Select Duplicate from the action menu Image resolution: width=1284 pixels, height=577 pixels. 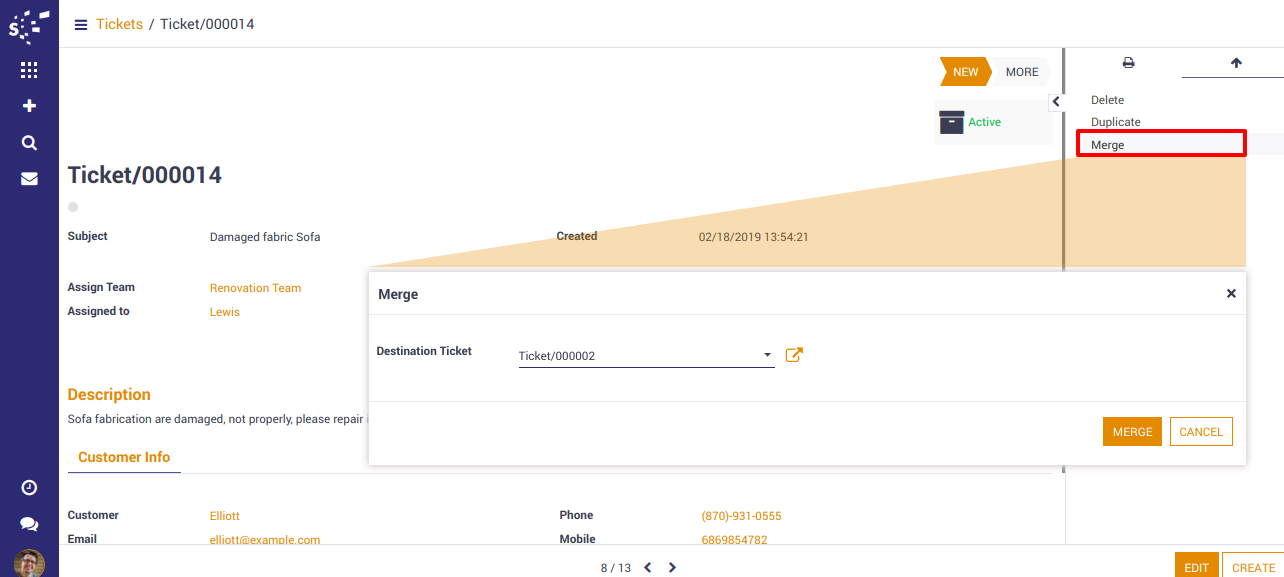1115,122
